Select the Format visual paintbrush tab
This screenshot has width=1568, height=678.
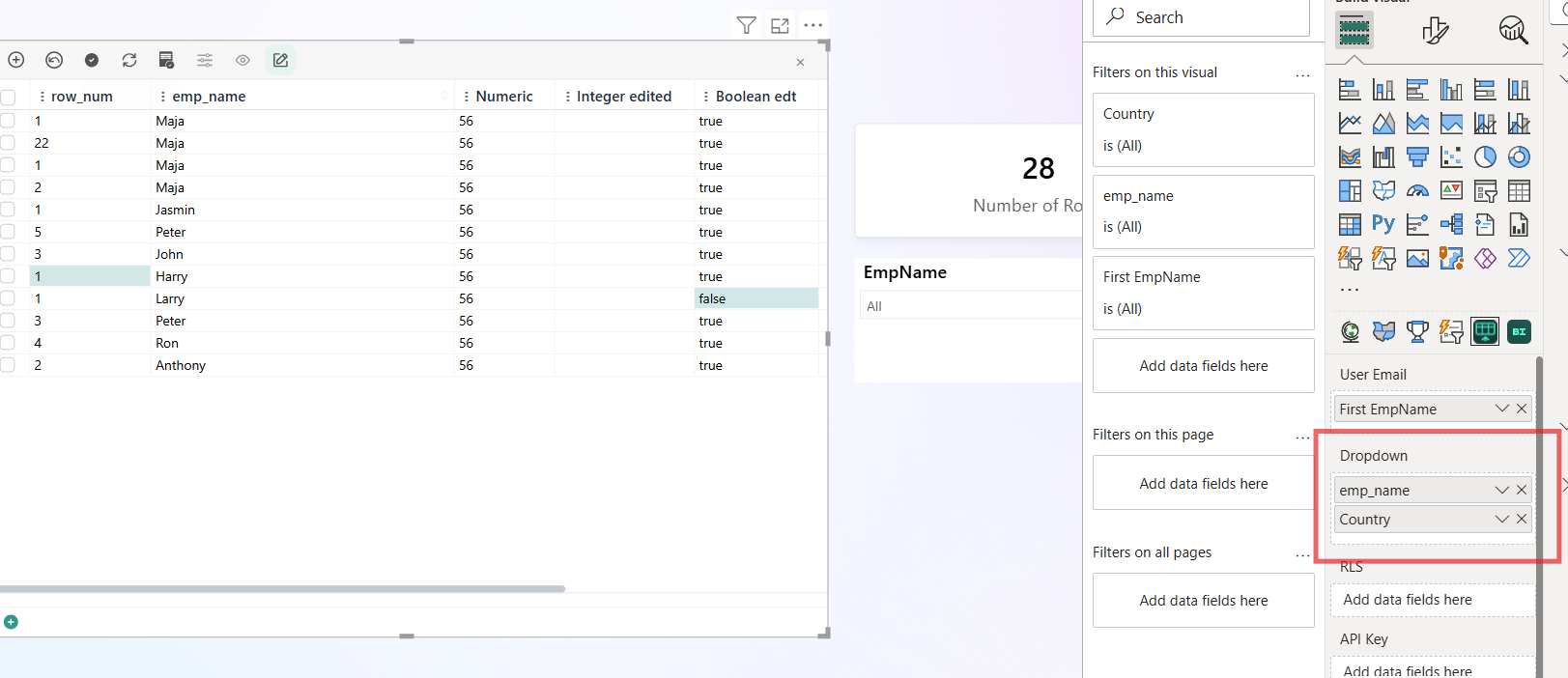(1435, 31)
